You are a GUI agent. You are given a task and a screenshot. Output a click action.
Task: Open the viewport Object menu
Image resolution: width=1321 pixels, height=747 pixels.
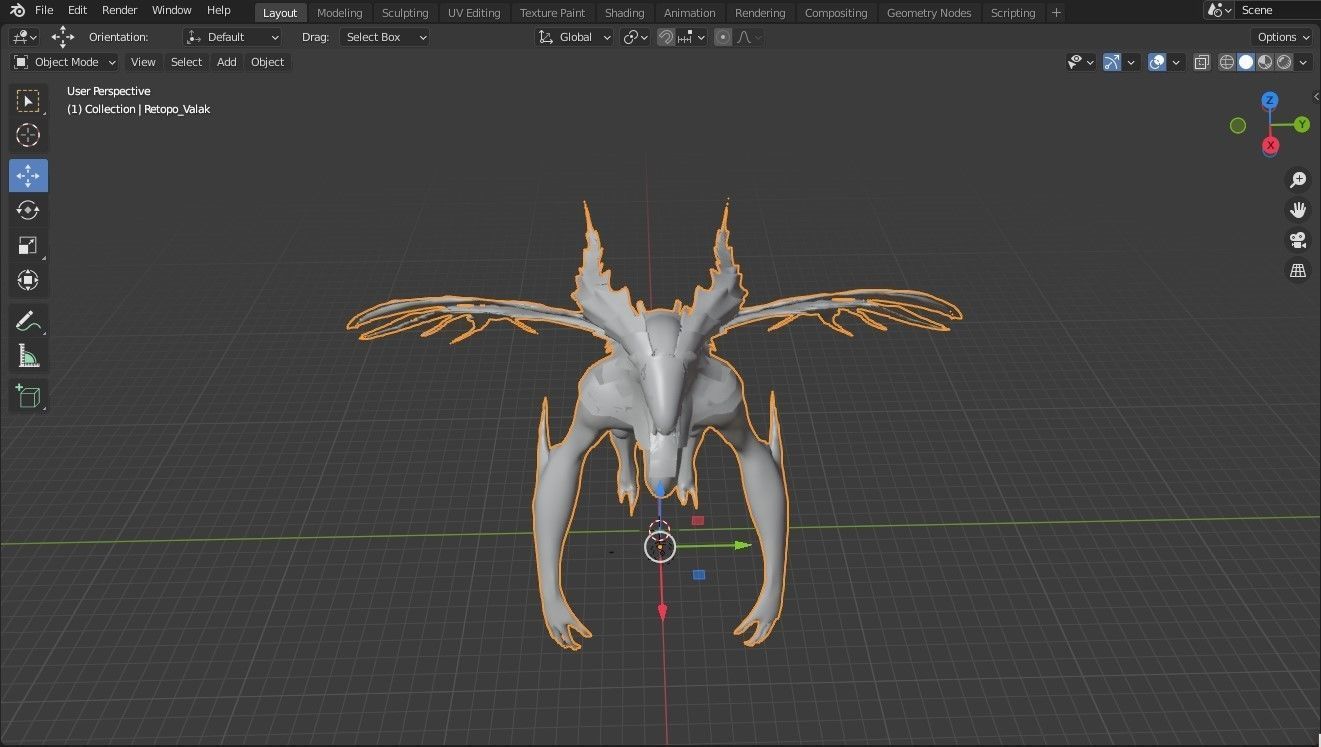(x=267, y=62)
